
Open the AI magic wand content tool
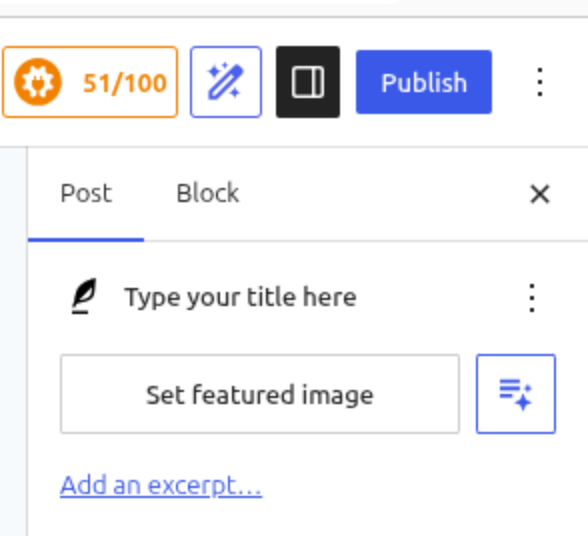tap(226, 82)
